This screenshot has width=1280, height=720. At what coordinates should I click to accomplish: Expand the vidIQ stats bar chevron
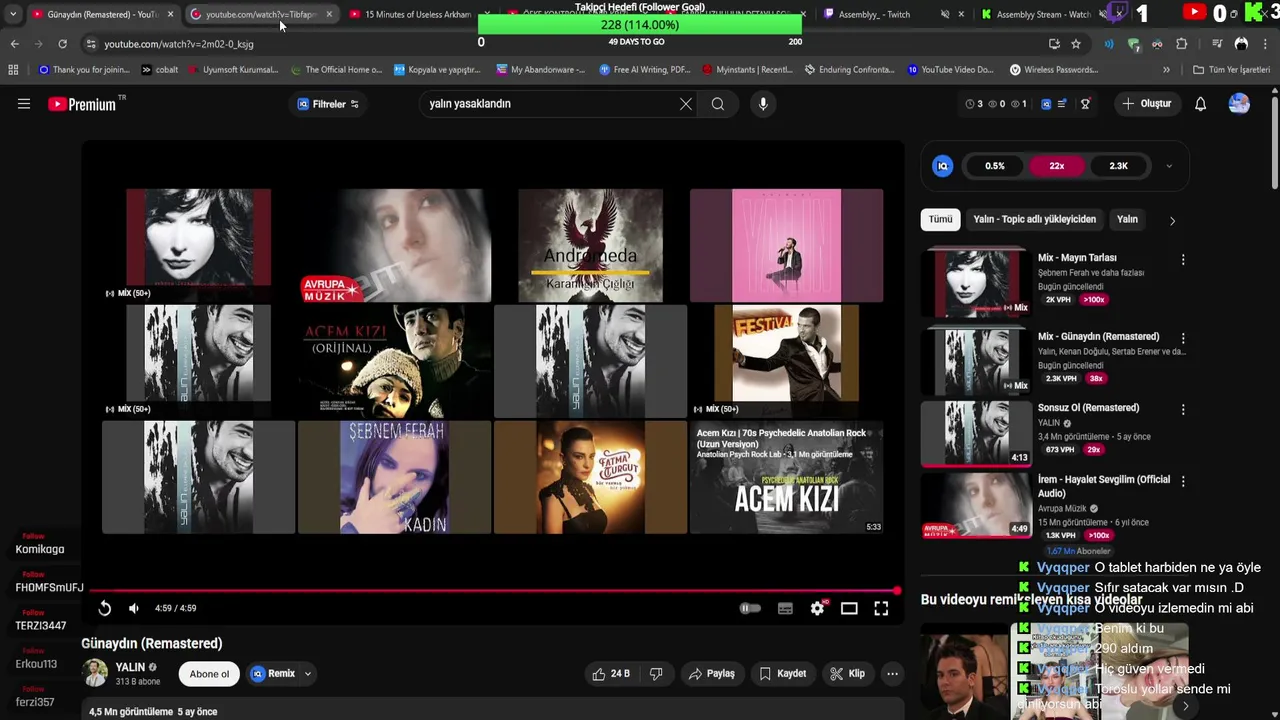coord(1169,166)
